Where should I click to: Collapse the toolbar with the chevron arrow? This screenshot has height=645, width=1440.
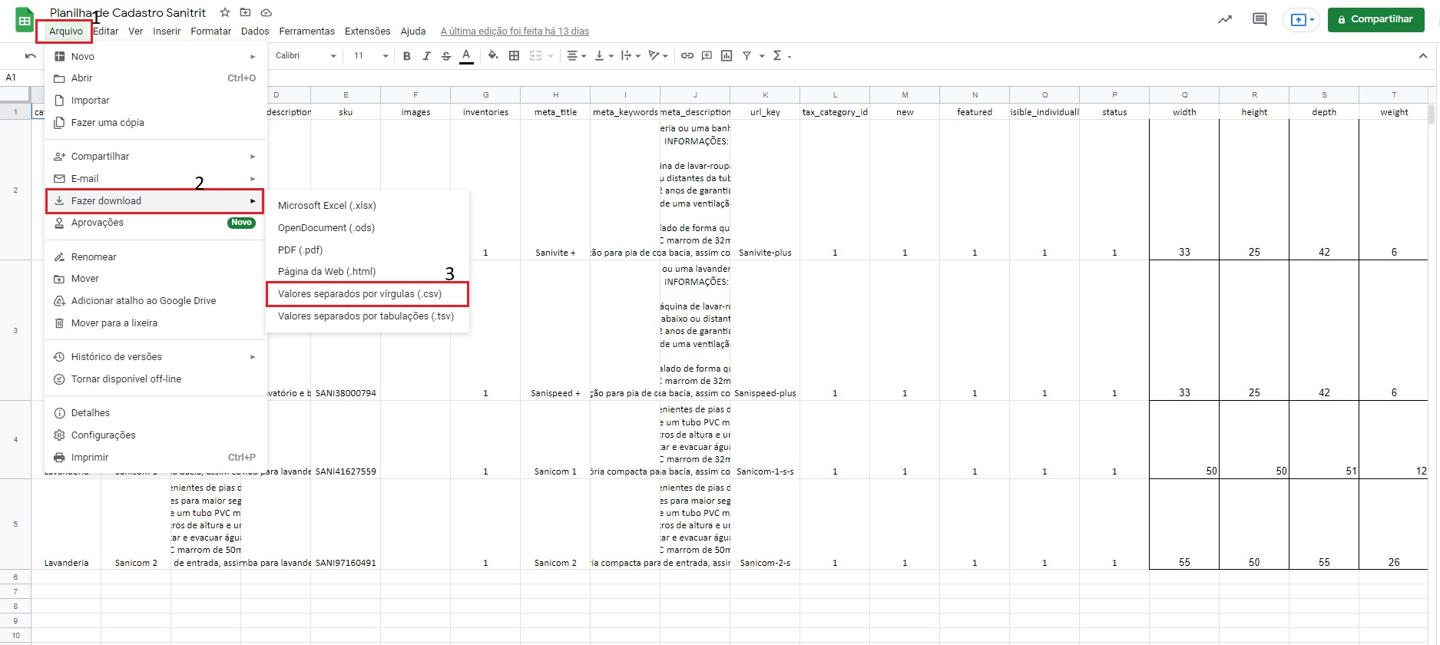coord(1422,56)
